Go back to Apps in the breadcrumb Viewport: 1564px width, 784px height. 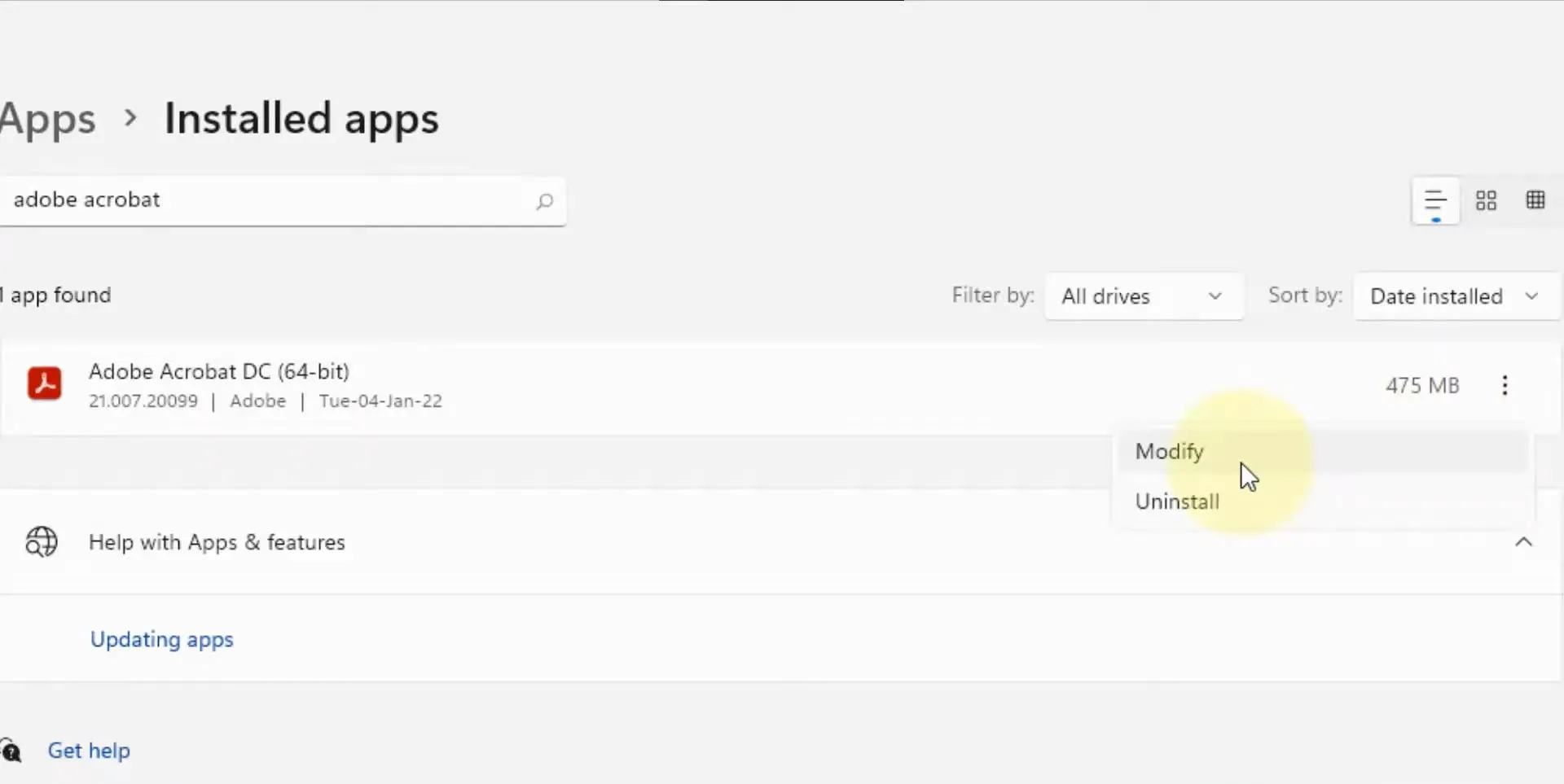49,119
